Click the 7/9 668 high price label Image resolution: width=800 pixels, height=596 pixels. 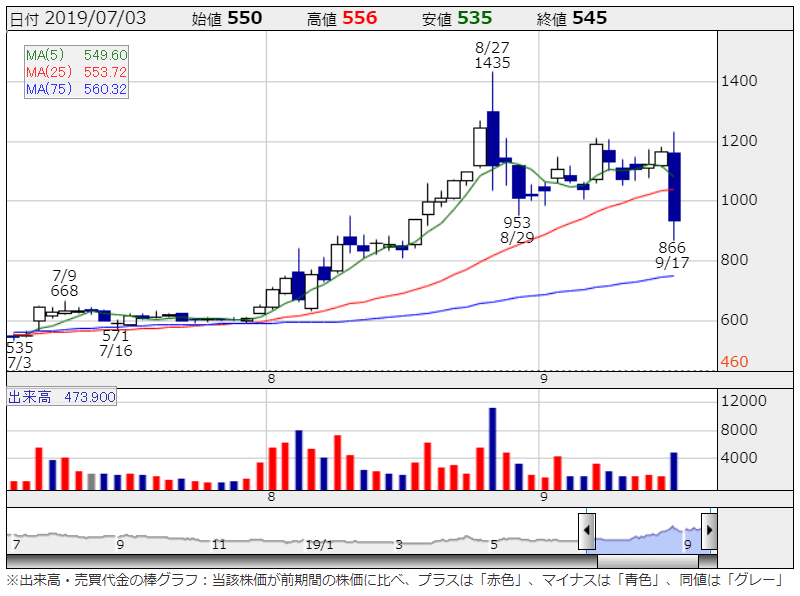(x=64, y=283)
